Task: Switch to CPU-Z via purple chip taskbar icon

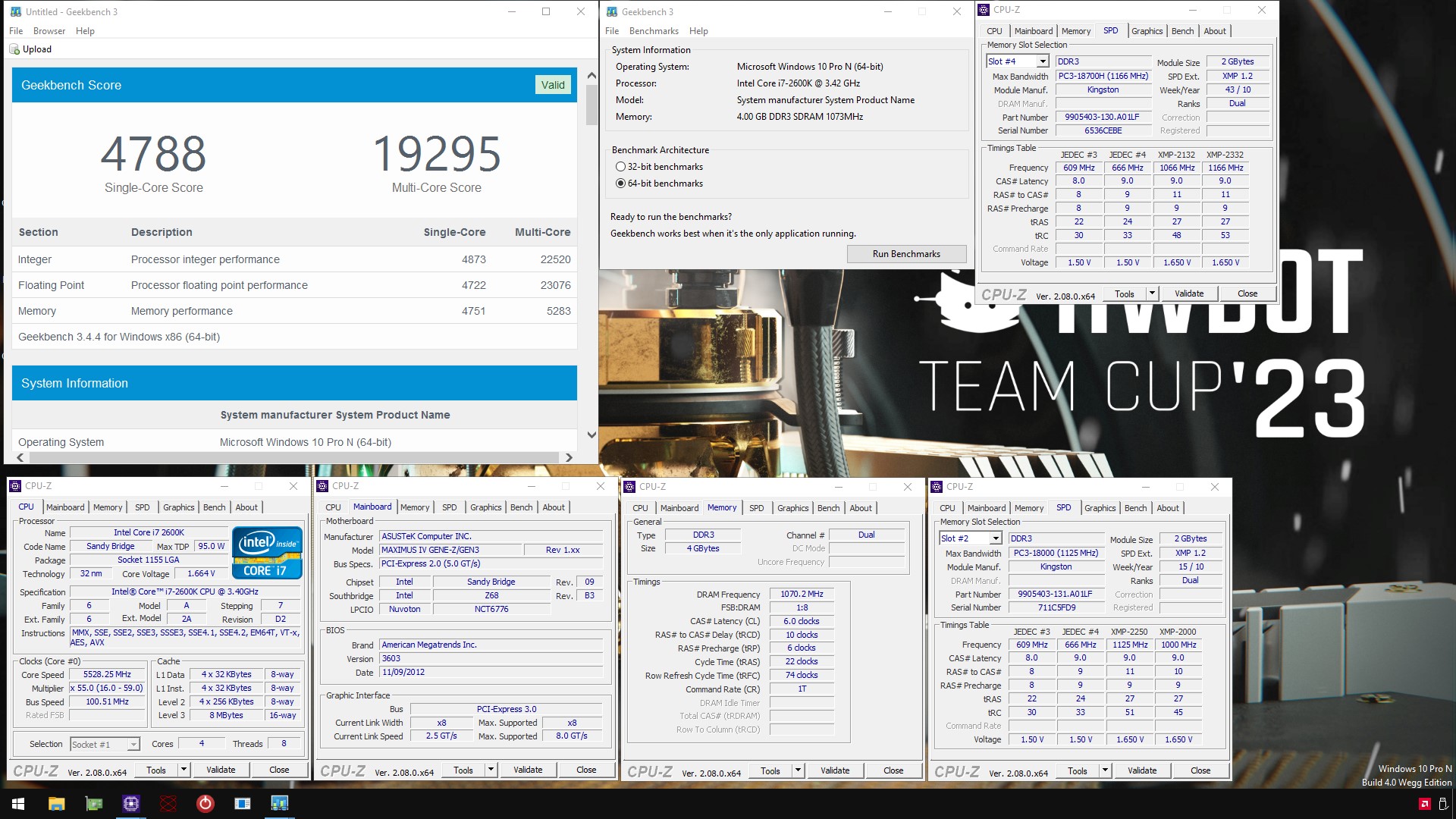Action: pyautogui.click(x=131, y=804)
